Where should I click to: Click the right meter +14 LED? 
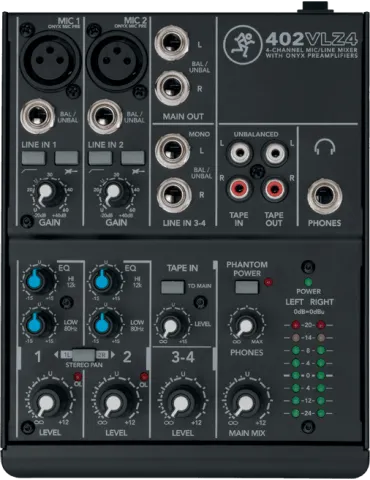point(321,338)
